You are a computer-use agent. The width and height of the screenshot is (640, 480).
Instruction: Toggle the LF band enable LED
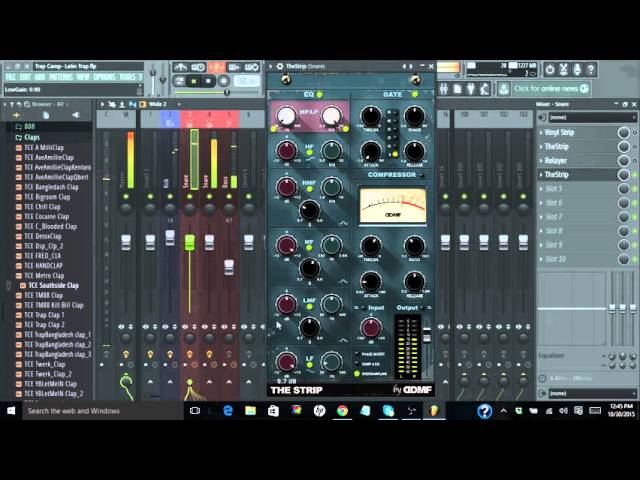point(309,364)
